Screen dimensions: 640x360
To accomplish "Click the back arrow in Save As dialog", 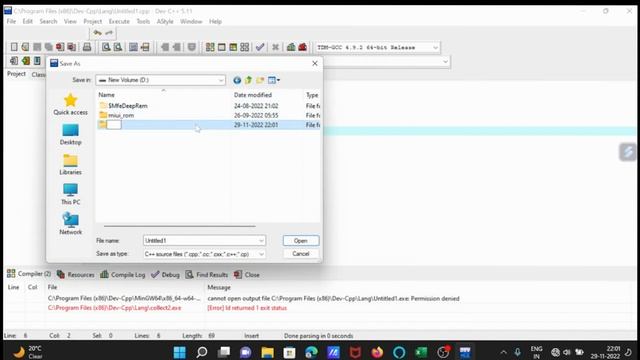I will 237,80.
